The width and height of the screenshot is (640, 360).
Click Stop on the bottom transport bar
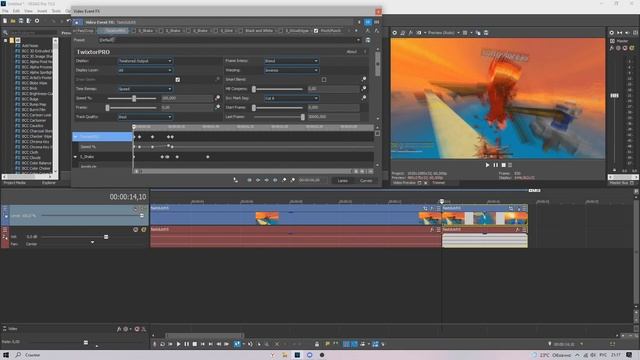coord(195,344)
